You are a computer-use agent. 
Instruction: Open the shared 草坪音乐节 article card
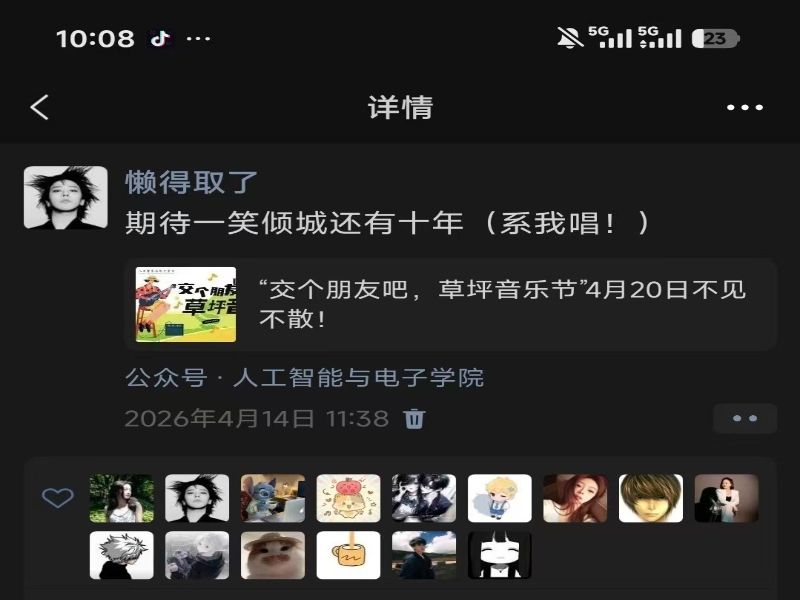pyautogui.click(x=451, y=305)
